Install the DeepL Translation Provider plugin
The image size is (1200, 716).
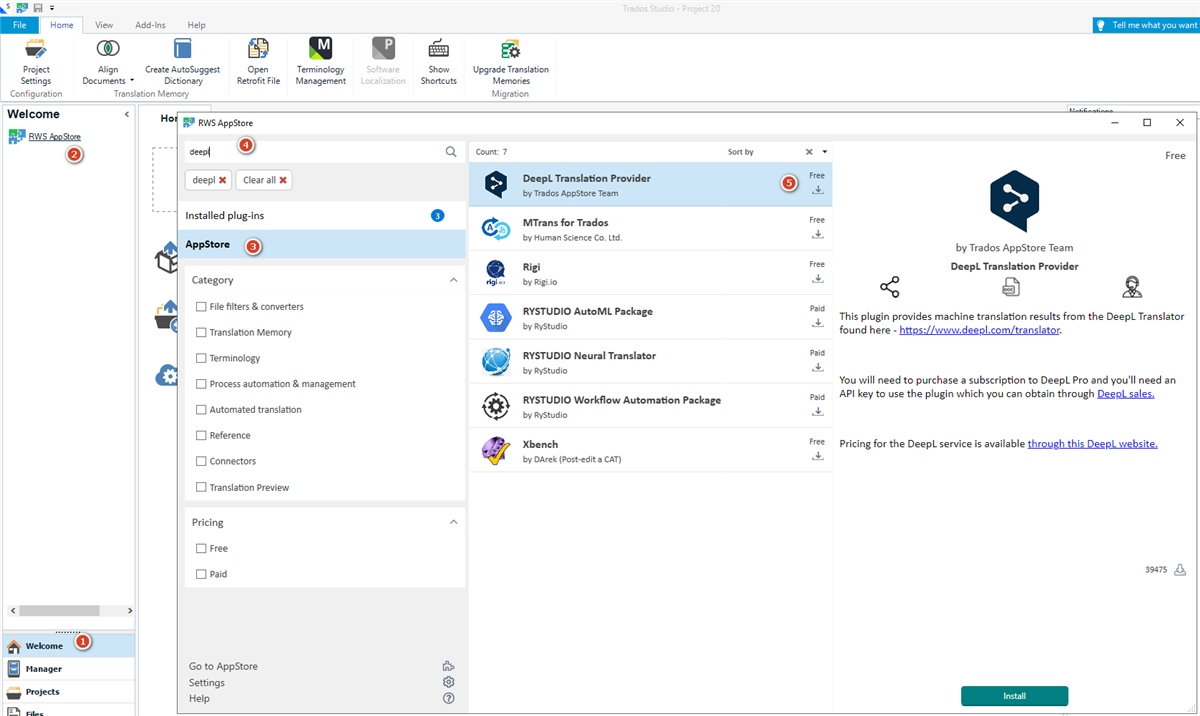click(1014, 695)
